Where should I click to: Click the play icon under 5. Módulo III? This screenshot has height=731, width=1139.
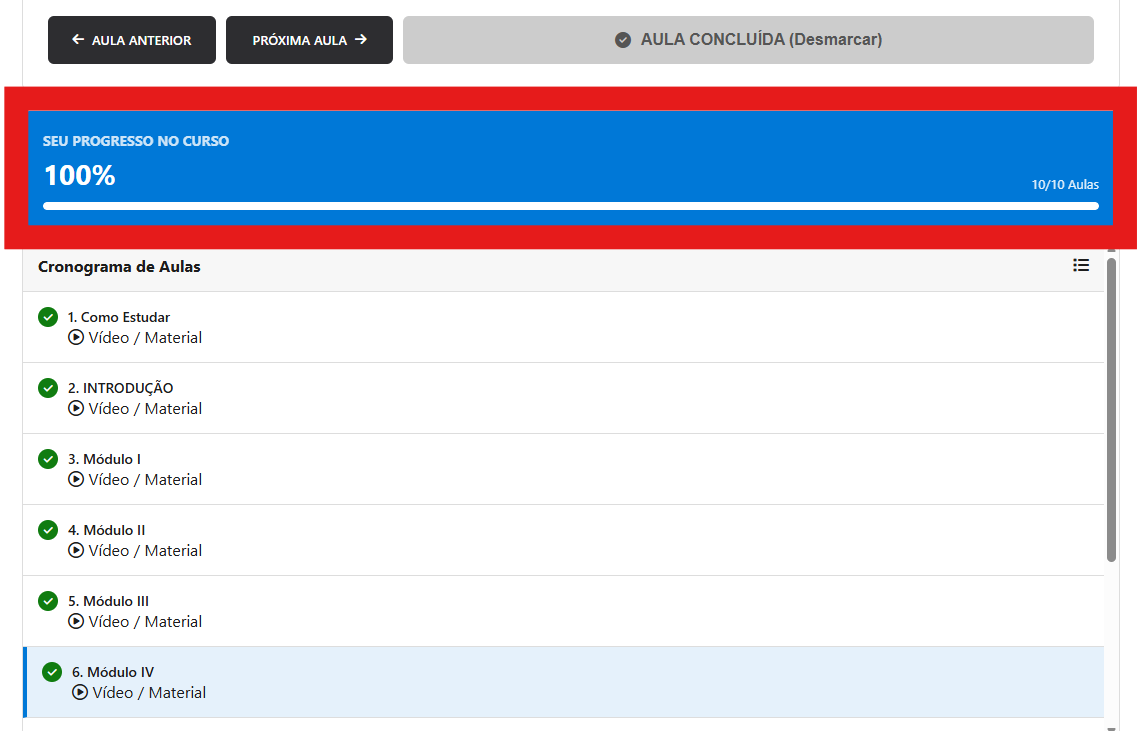76,621
